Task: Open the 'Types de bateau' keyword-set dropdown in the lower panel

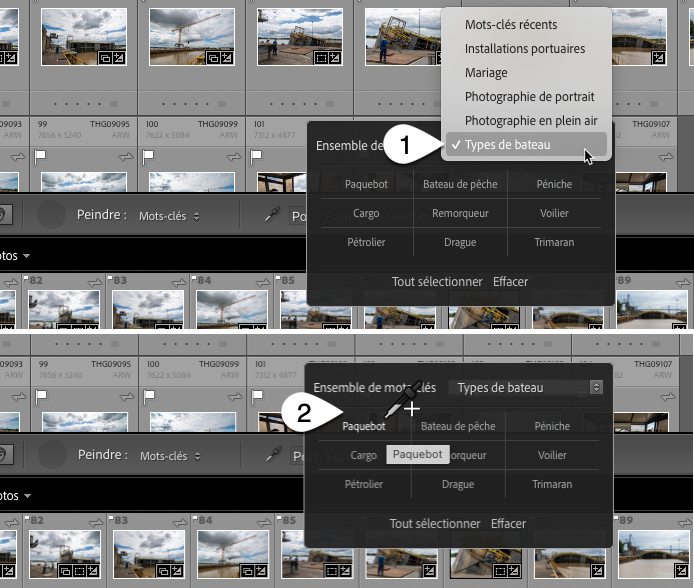Action: pos(526,388)
